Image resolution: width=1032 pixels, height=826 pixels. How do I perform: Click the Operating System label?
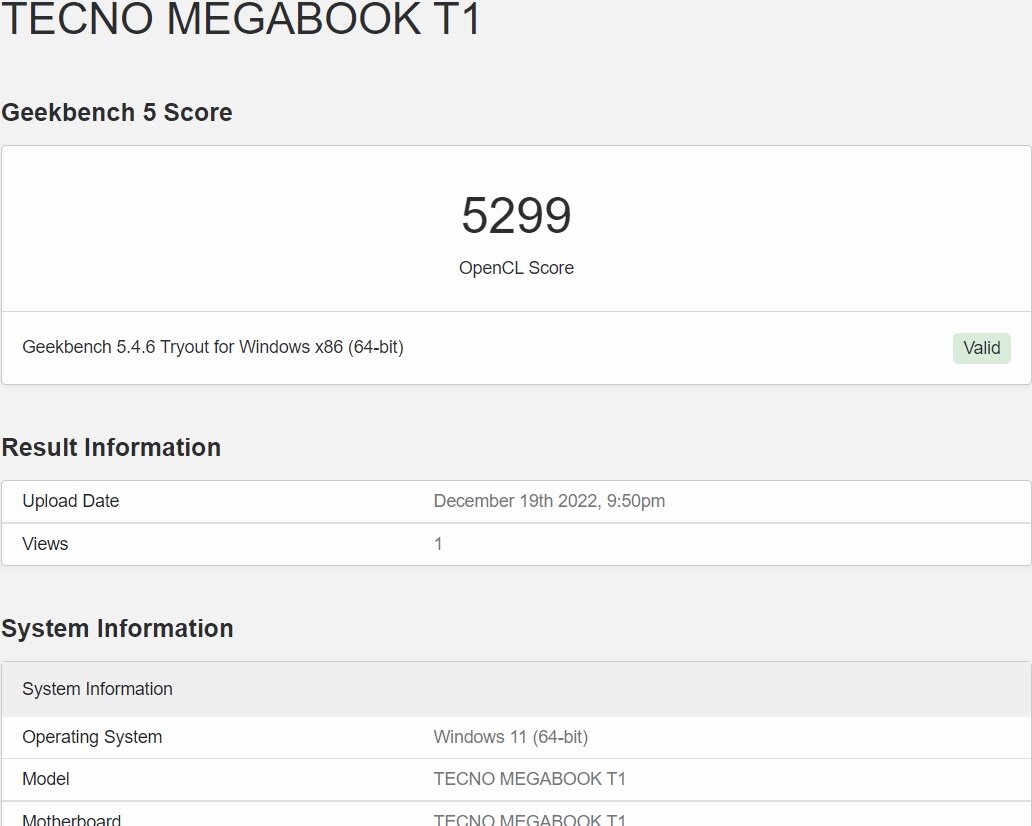pos(92,737)
